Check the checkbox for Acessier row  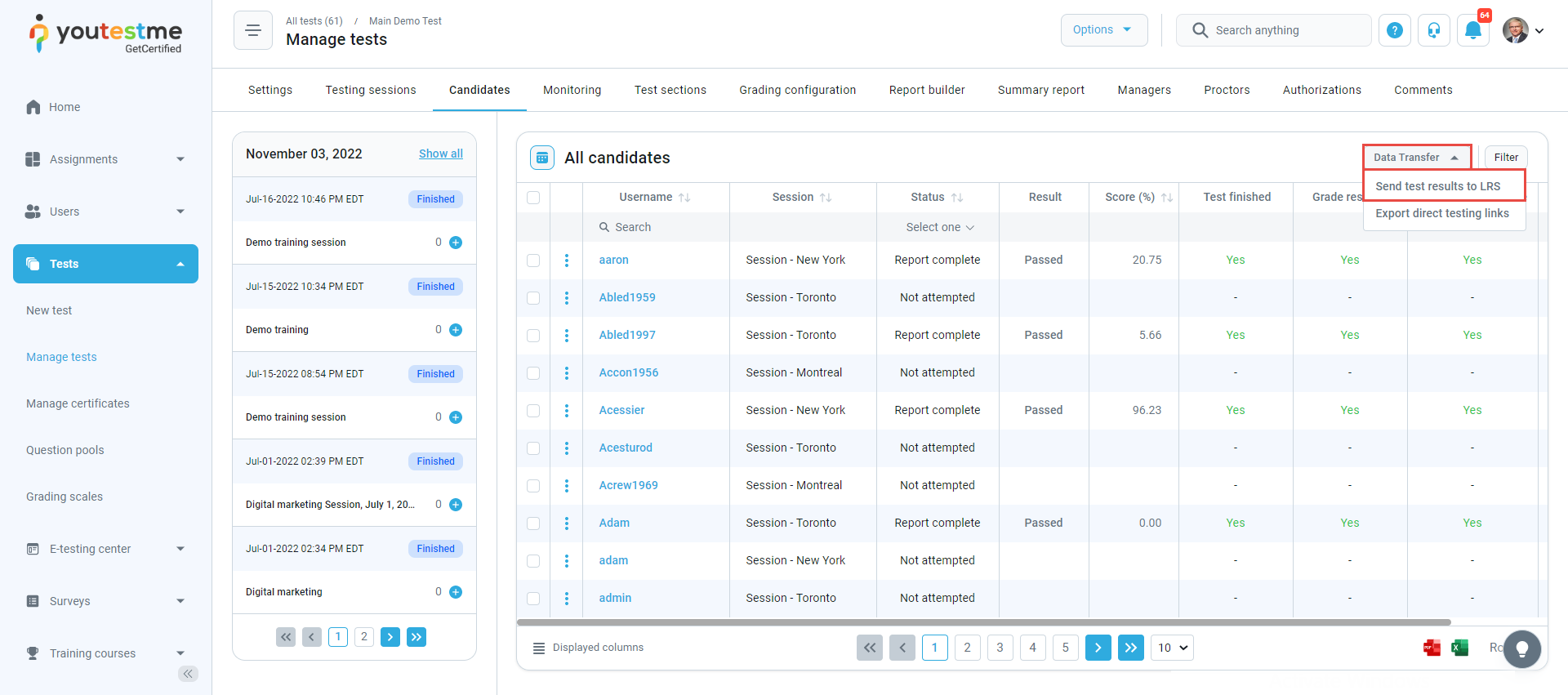tap(533, 411)
